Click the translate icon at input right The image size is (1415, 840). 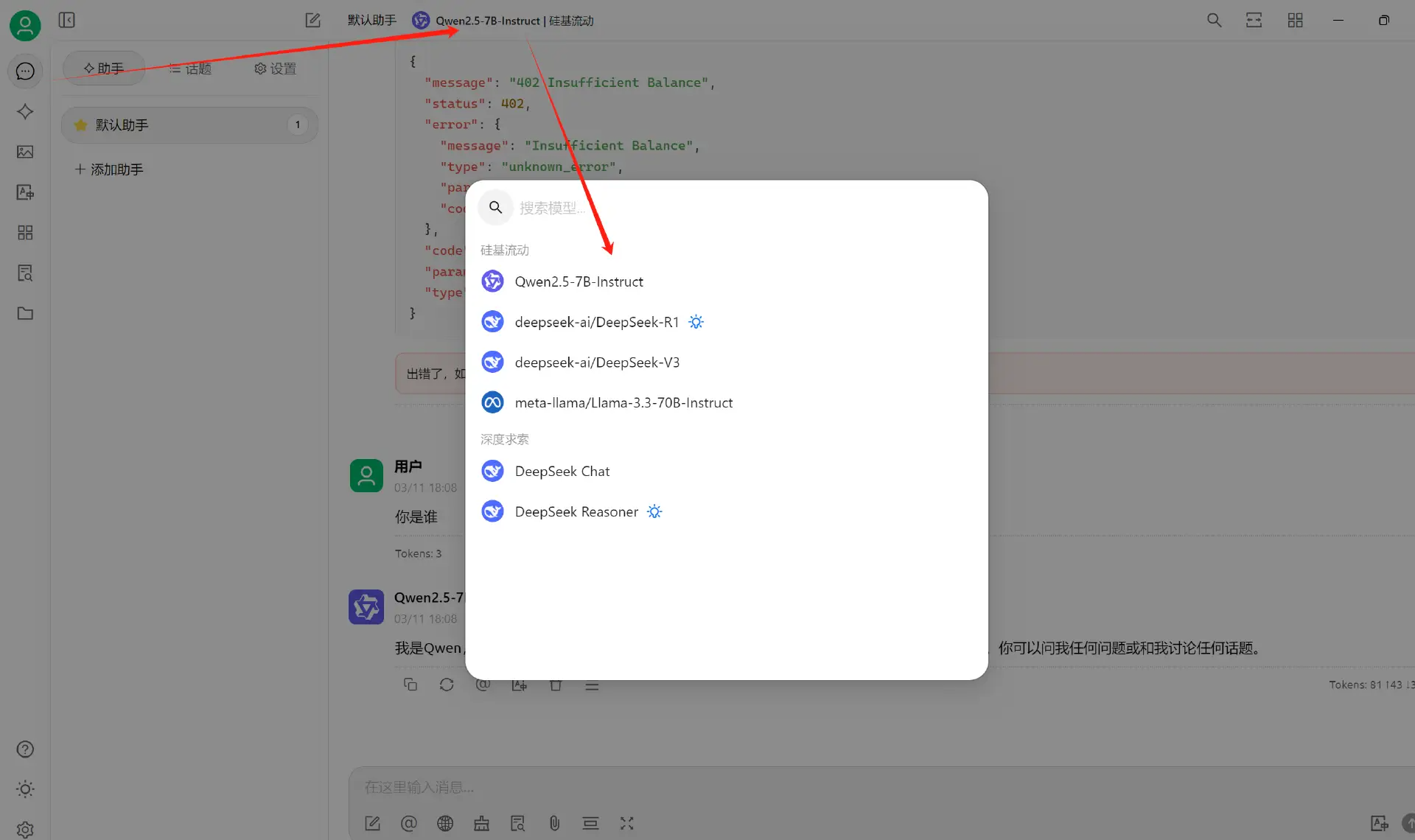point(1379,823)
